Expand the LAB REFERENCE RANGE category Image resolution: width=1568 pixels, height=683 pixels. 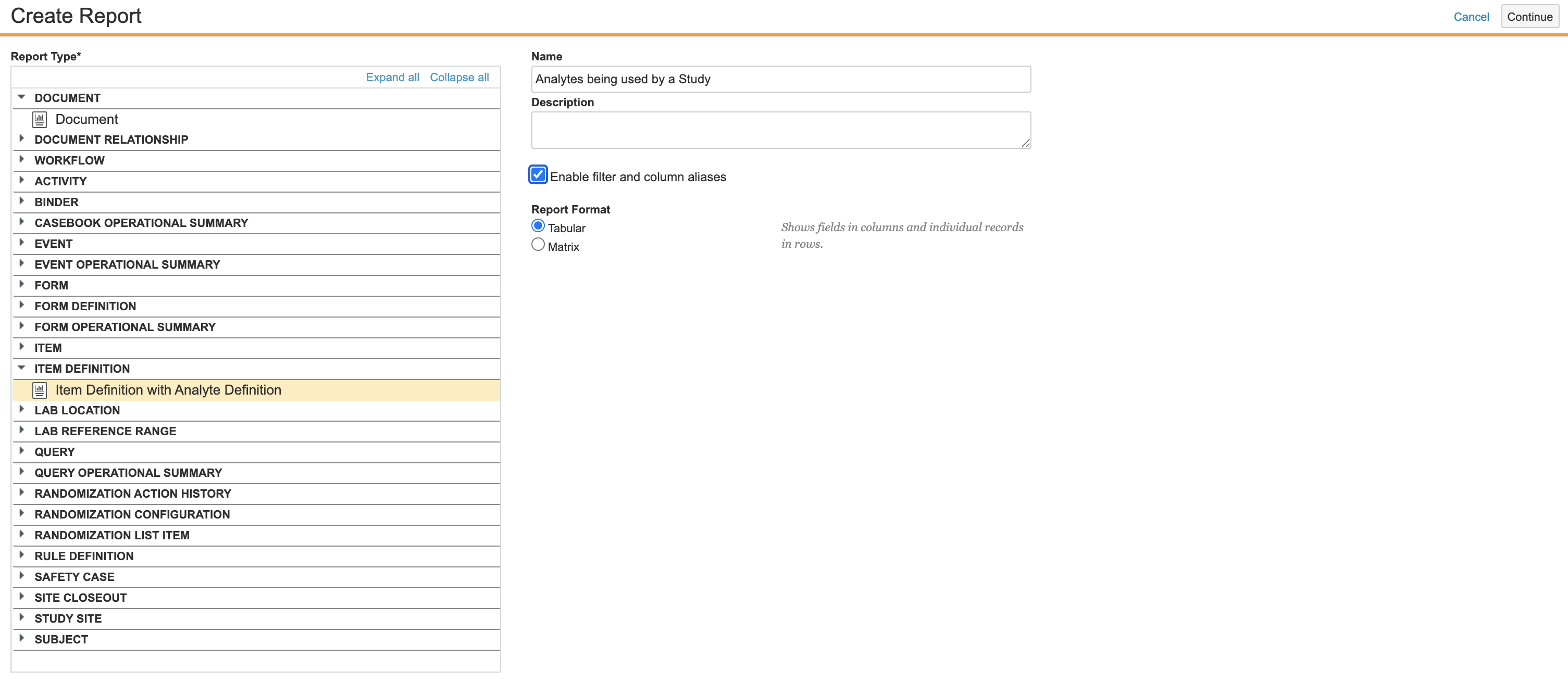point(105,431)
